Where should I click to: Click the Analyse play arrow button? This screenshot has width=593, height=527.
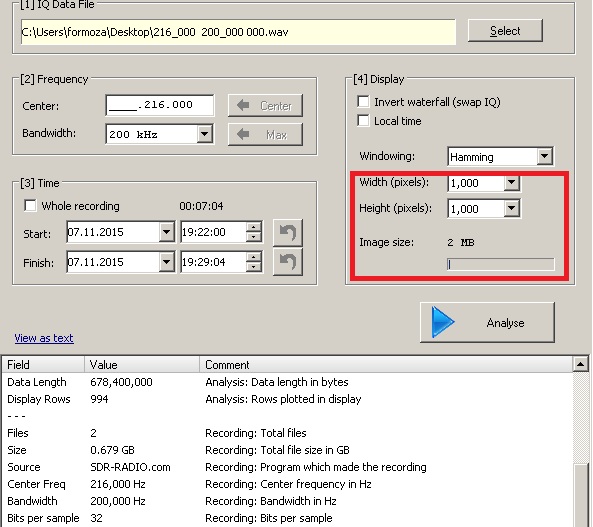coord(487,322)
